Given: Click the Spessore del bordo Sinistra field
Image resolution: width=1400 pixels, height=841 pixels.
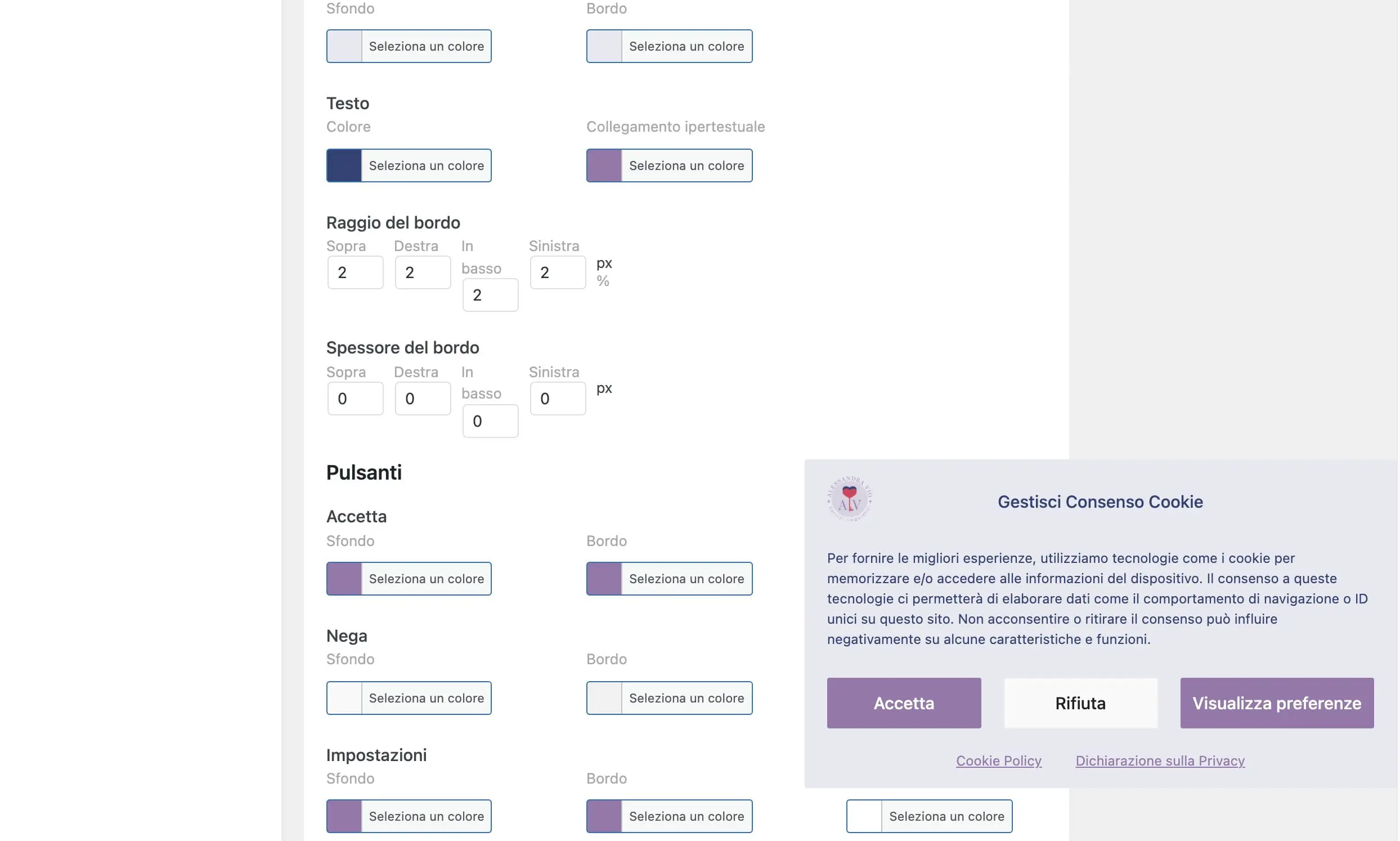Looking at the screenshot, I should click(x=557, y=399).
